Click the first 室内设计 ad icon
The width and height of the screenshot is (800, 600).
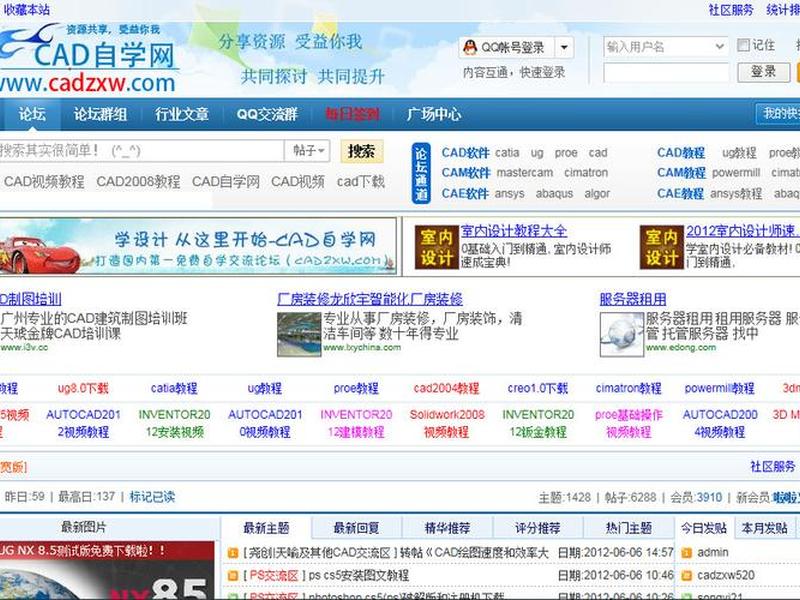tap(436, 247)
